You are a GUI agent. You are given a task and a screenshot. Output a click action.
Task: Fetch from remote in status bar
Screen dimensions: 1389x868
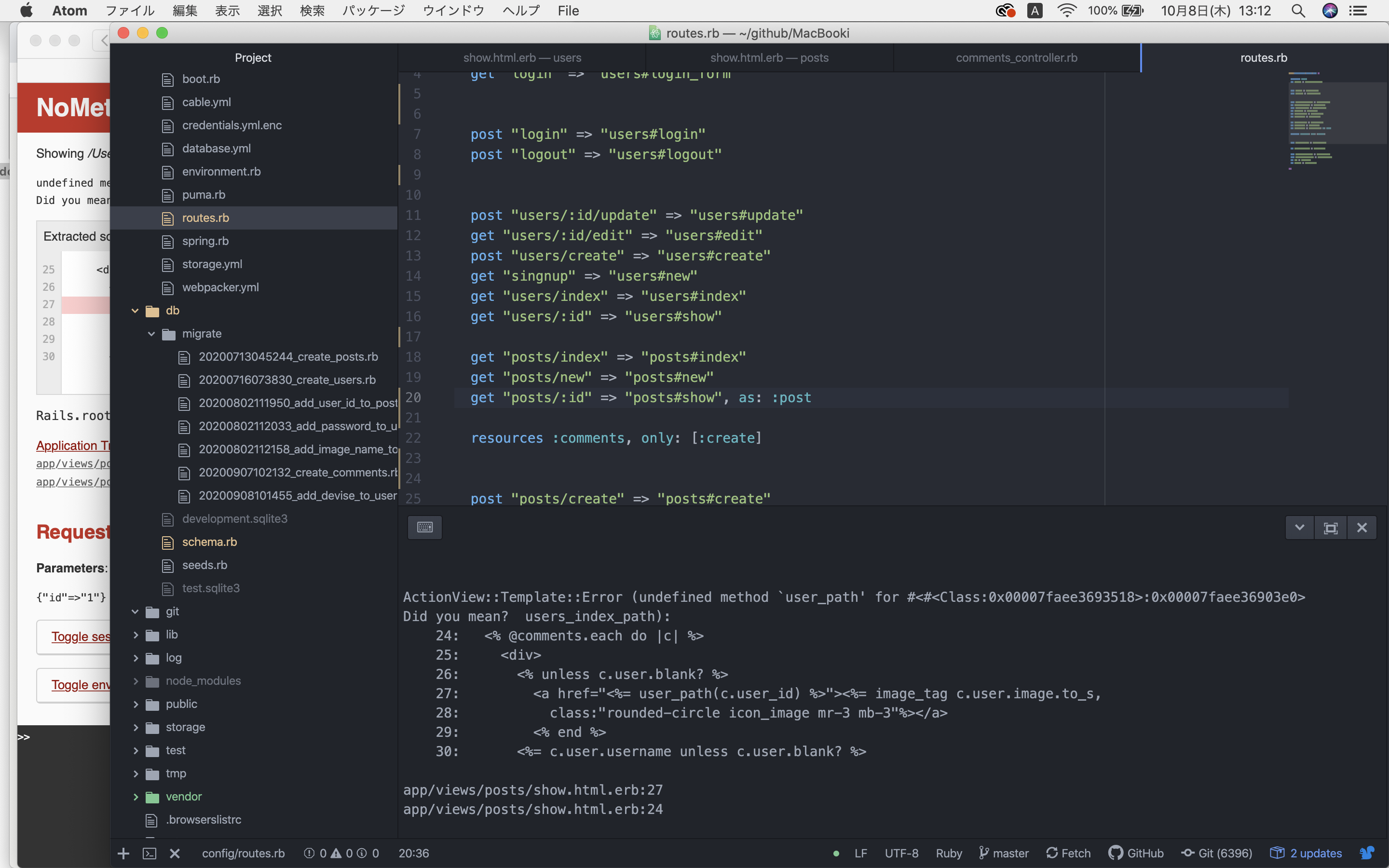1068,853
